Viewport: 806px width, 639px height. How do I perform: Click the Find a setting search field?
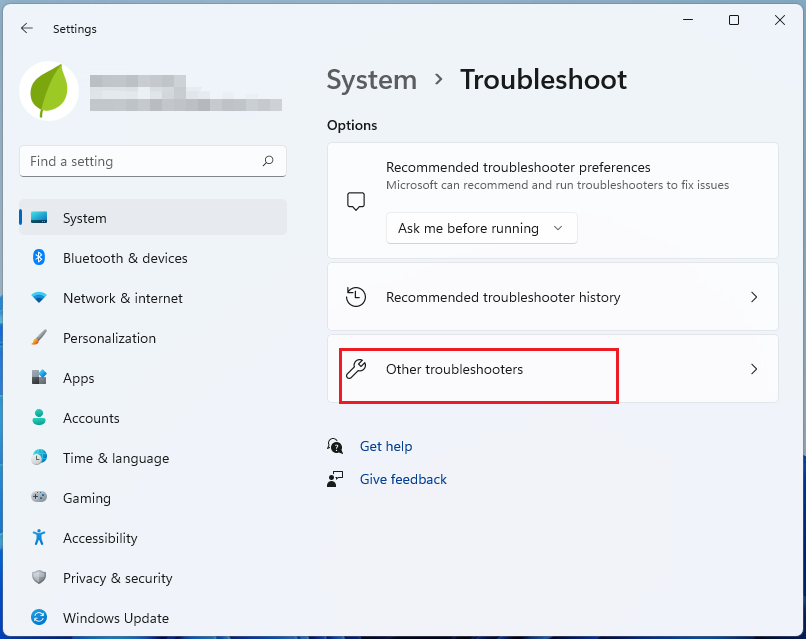point(152,161)
